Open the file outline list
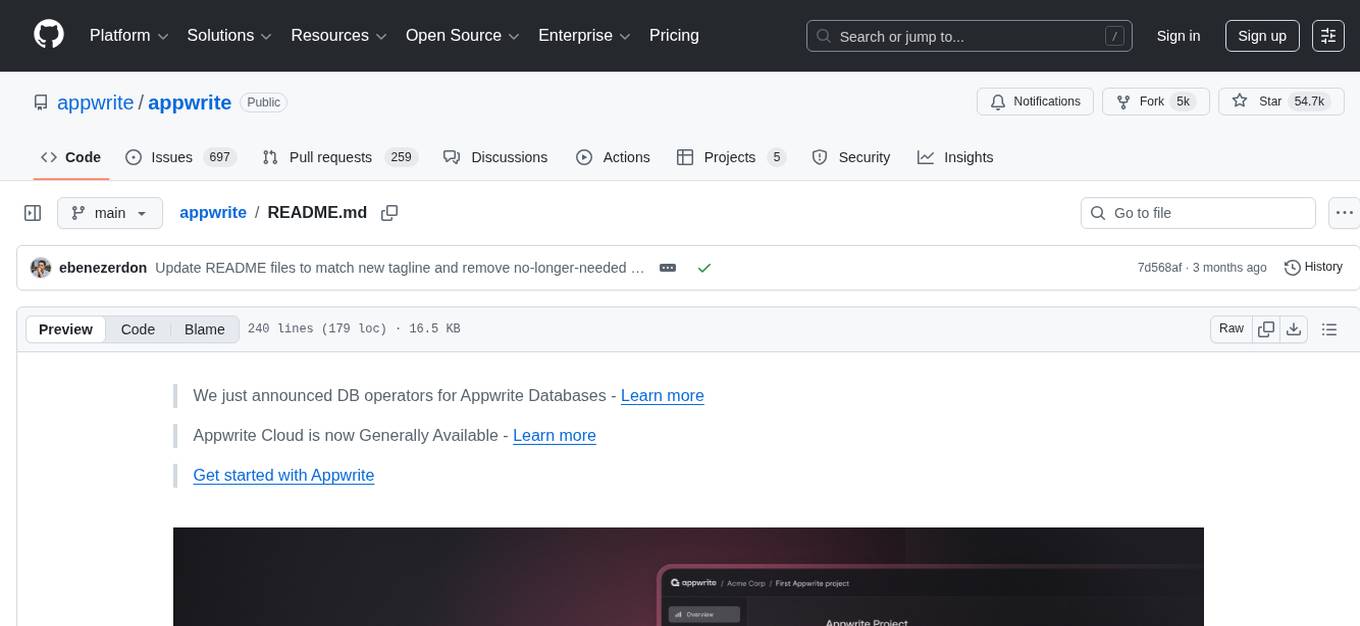Viewport: 1360px width, 626px height. click(x=1329, y=328)
